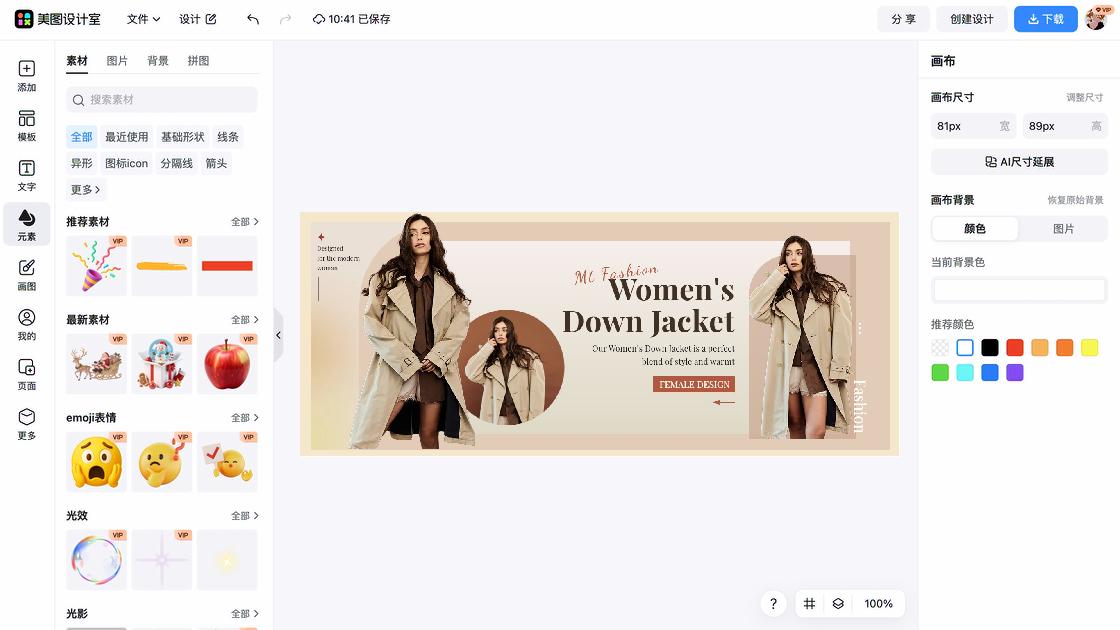Image resolution: width=1120 pixels, height=630 pixels.
Task: Select the 文字 text tool icon
Action: (x=27, y=175)
